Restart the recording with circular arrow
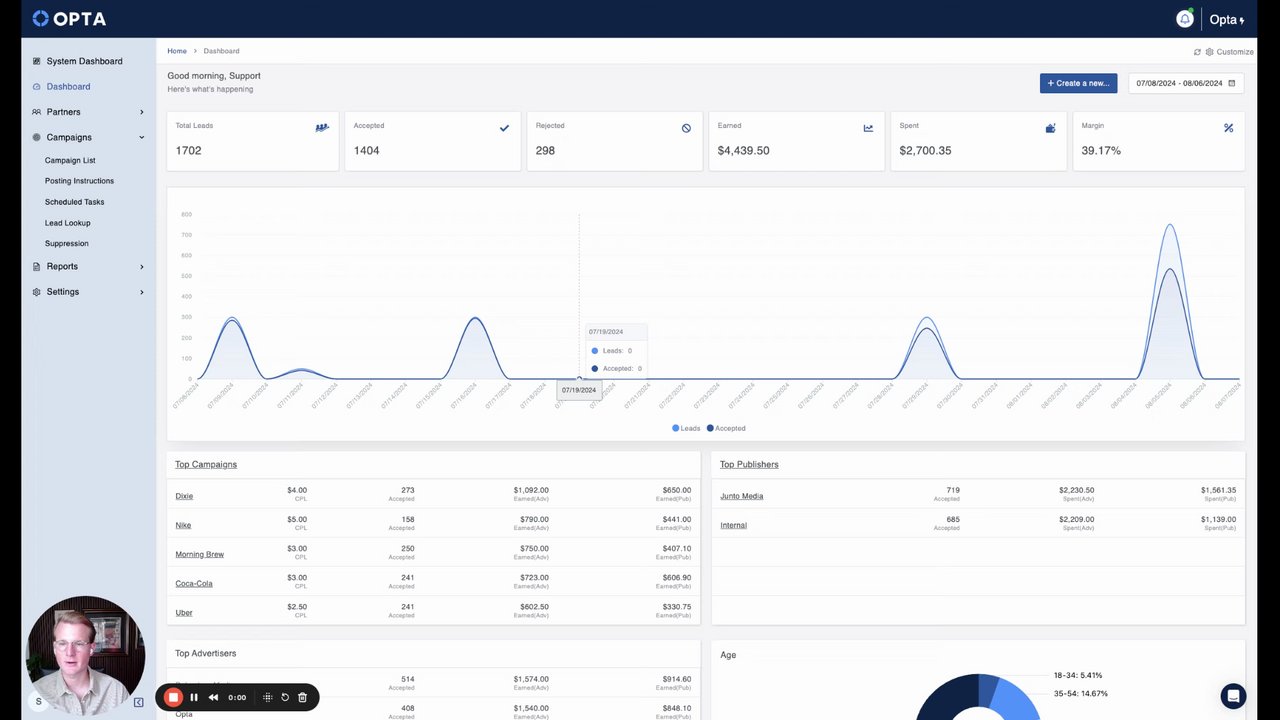 tap(285, 697)
